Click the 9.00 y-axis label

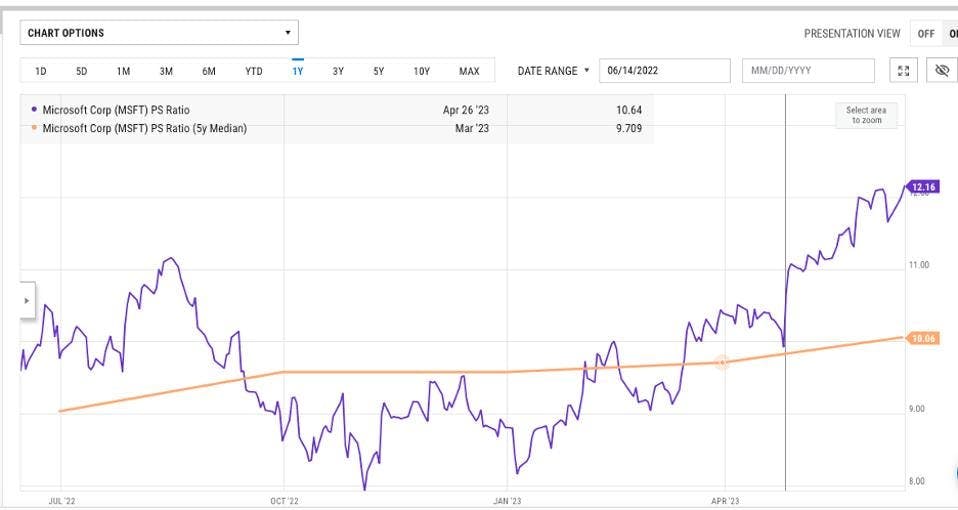(x=916, y=409)
